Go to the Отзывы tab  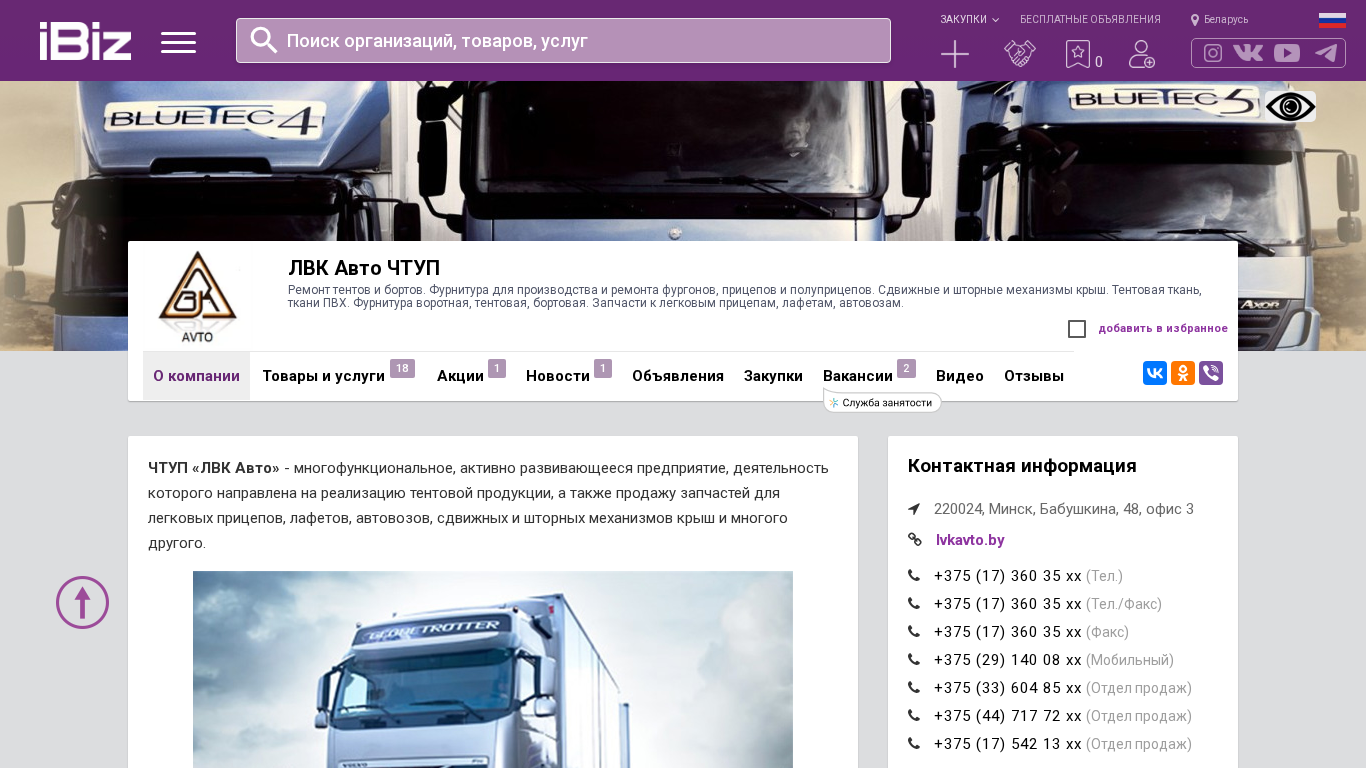(x=1034, y=376)
